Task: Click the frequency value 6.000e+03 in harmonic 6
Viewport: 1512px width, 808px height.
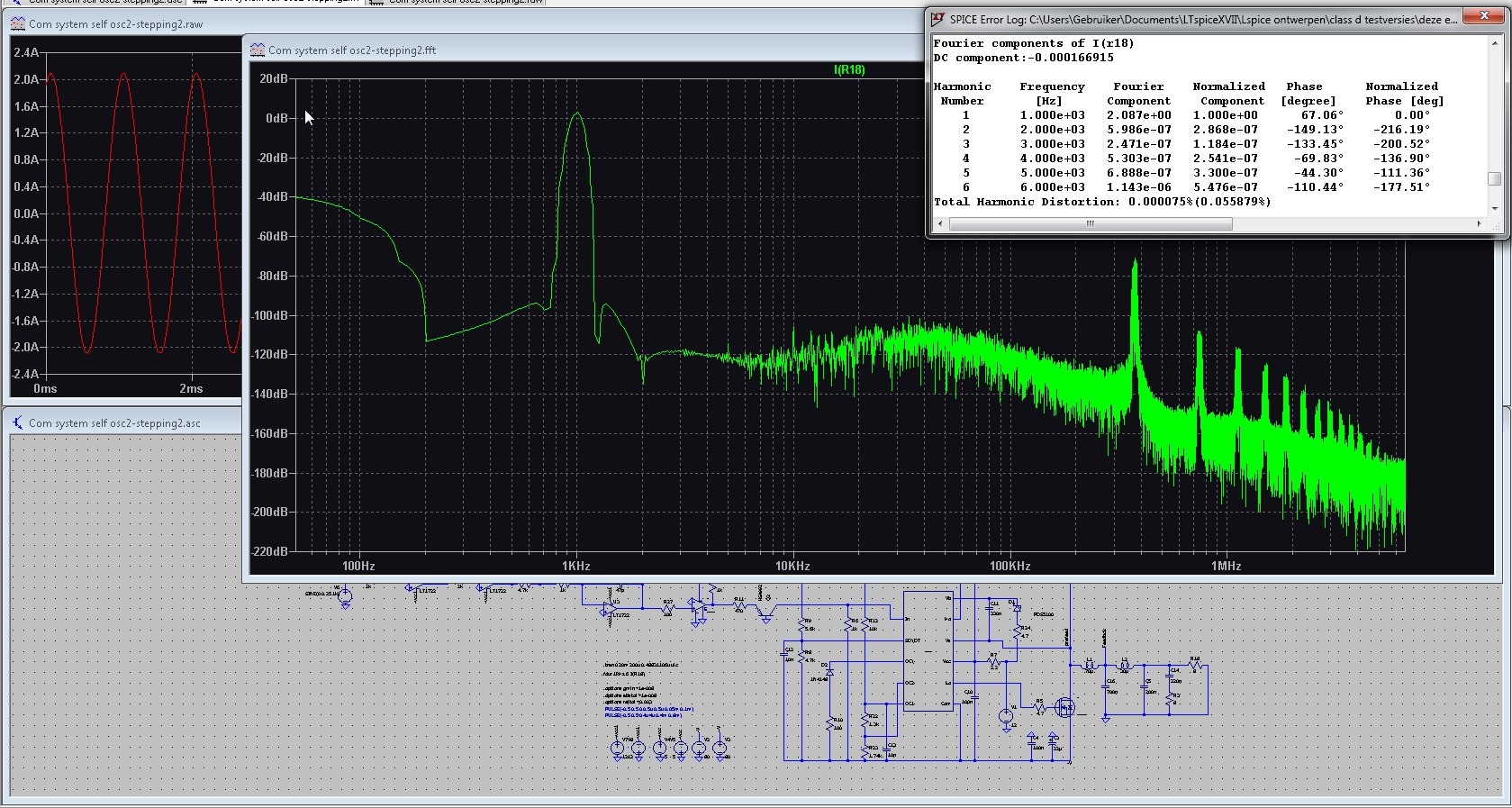Action: point(1053,187)
